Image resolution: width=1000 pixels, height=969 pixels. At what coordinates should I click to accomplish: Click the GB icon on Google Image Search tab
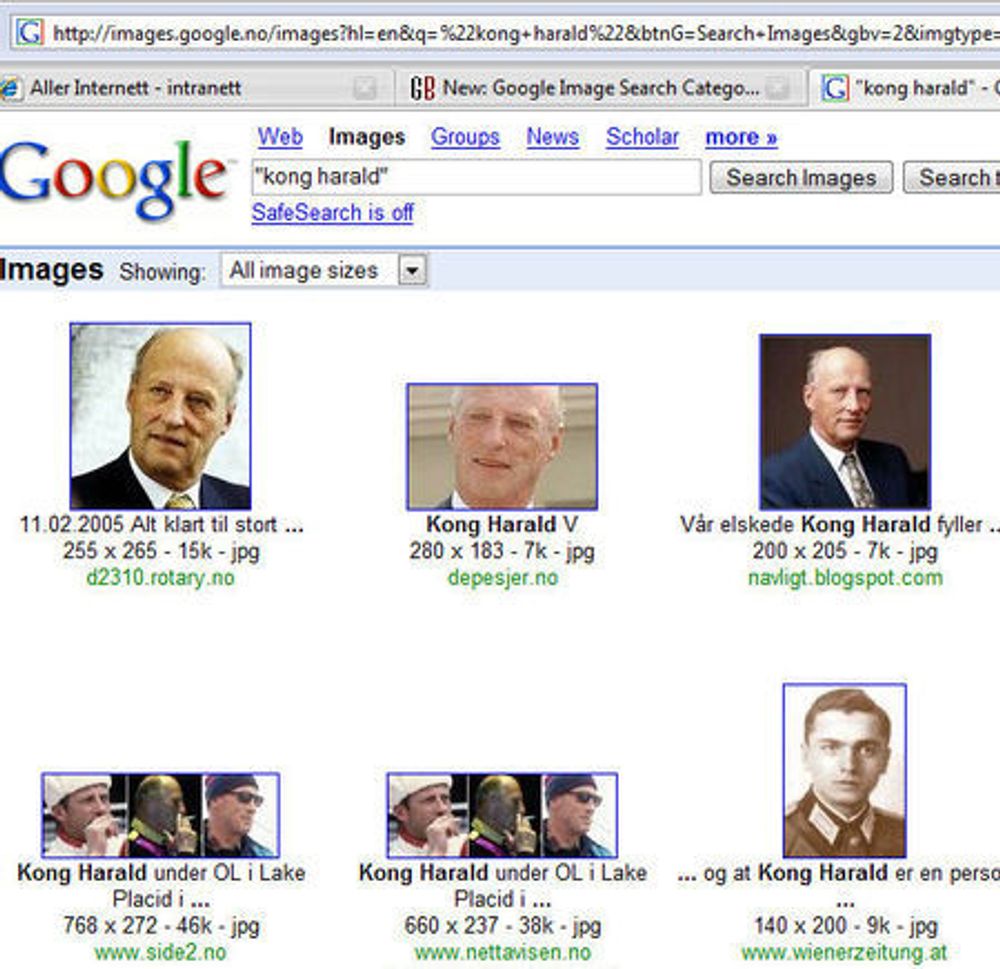click(x=423, y=88)
